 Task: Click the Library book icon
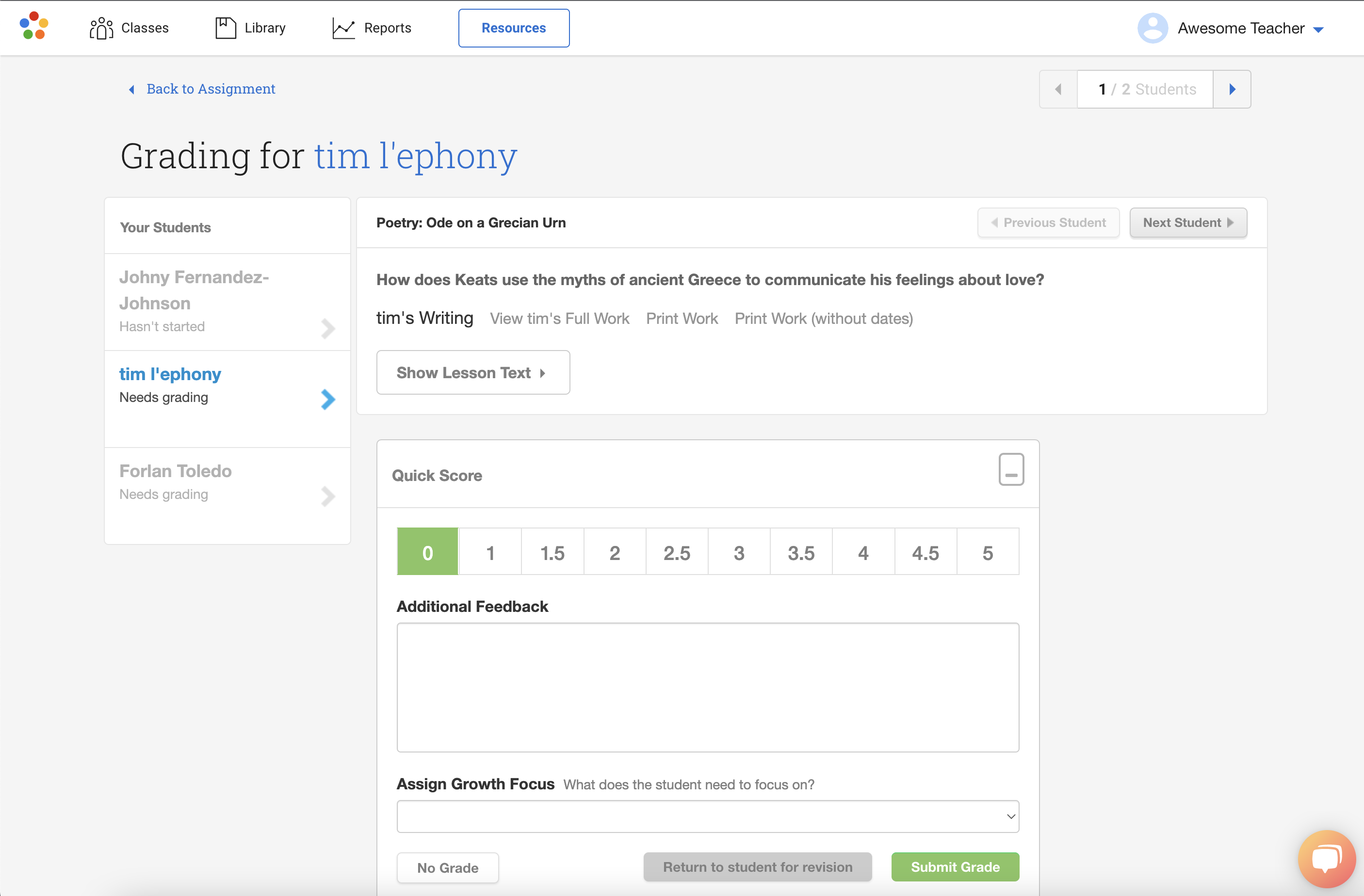(225, 28)
